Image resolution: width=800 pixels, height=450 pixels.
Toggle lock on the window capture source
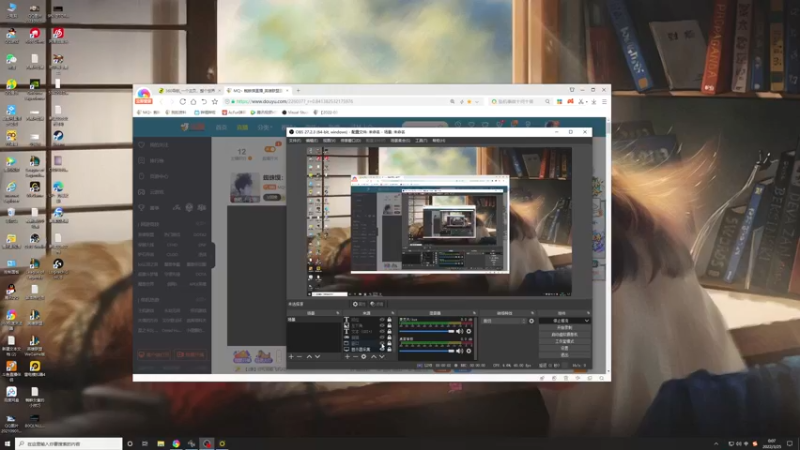[x=389, y=343]
